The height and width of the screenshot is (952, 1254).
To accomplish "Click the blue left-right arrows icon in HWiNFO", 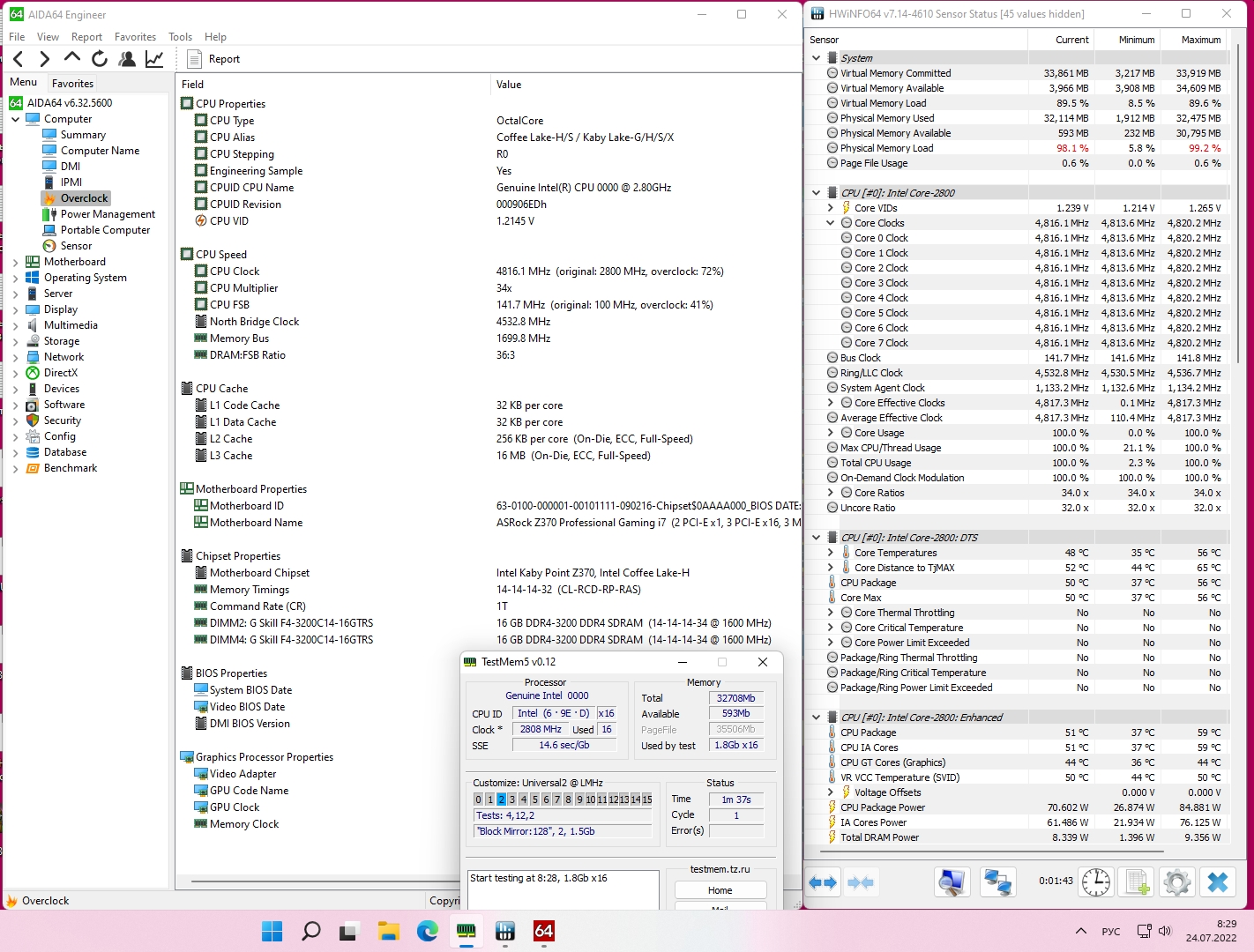I will 823,882.
